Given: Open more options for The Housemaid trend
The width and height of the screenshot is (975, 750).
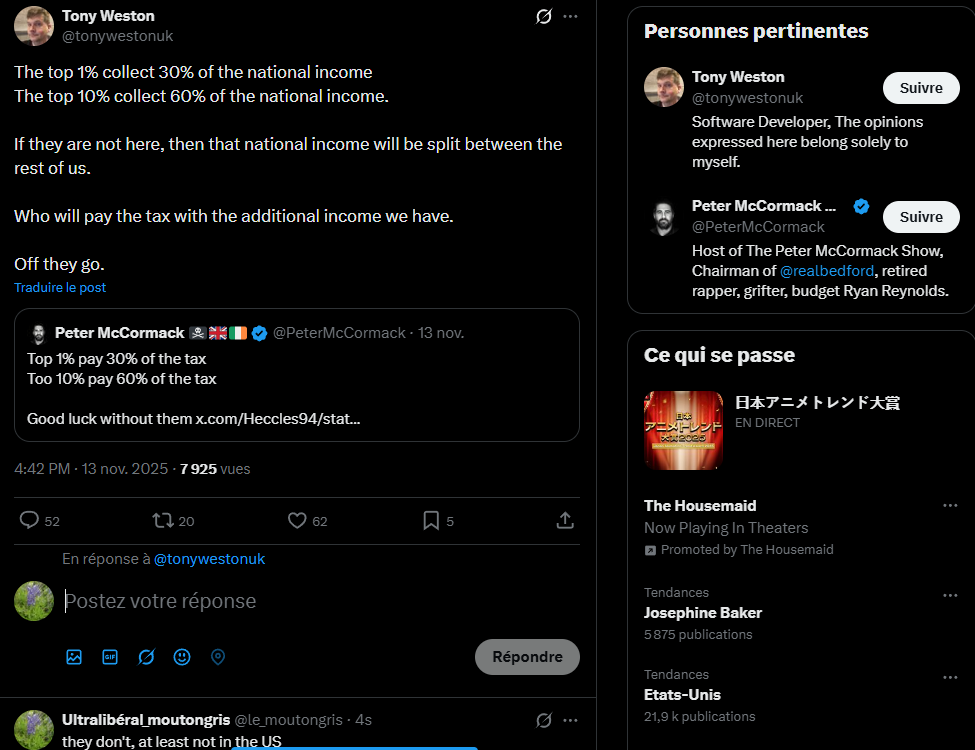Looking at the screenshot, I should pyautogui.click(x=950, y=506).
